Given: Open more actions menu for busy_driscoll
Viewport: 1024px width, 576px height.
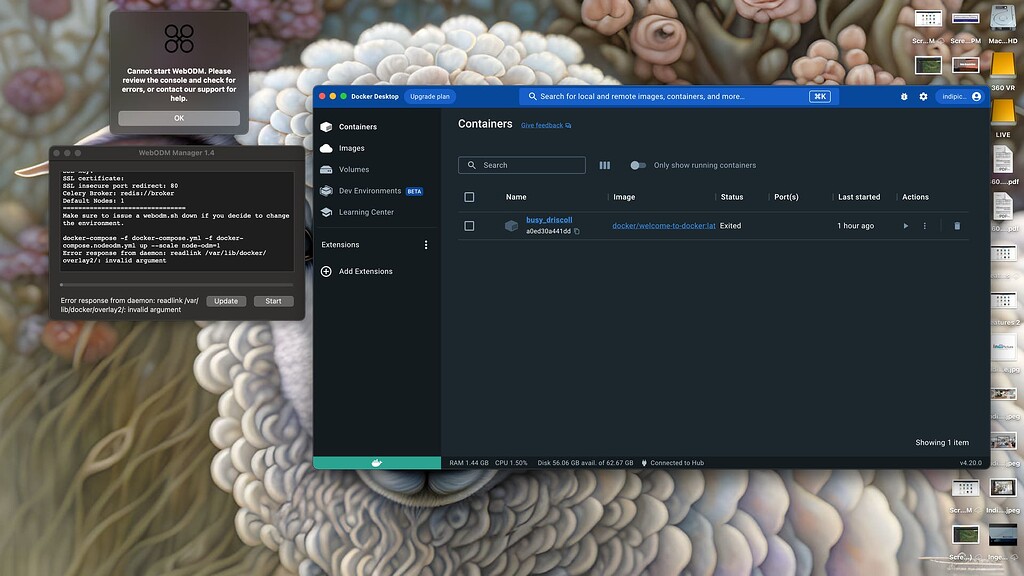Looking at the screenshot, I should pos(924,226).
